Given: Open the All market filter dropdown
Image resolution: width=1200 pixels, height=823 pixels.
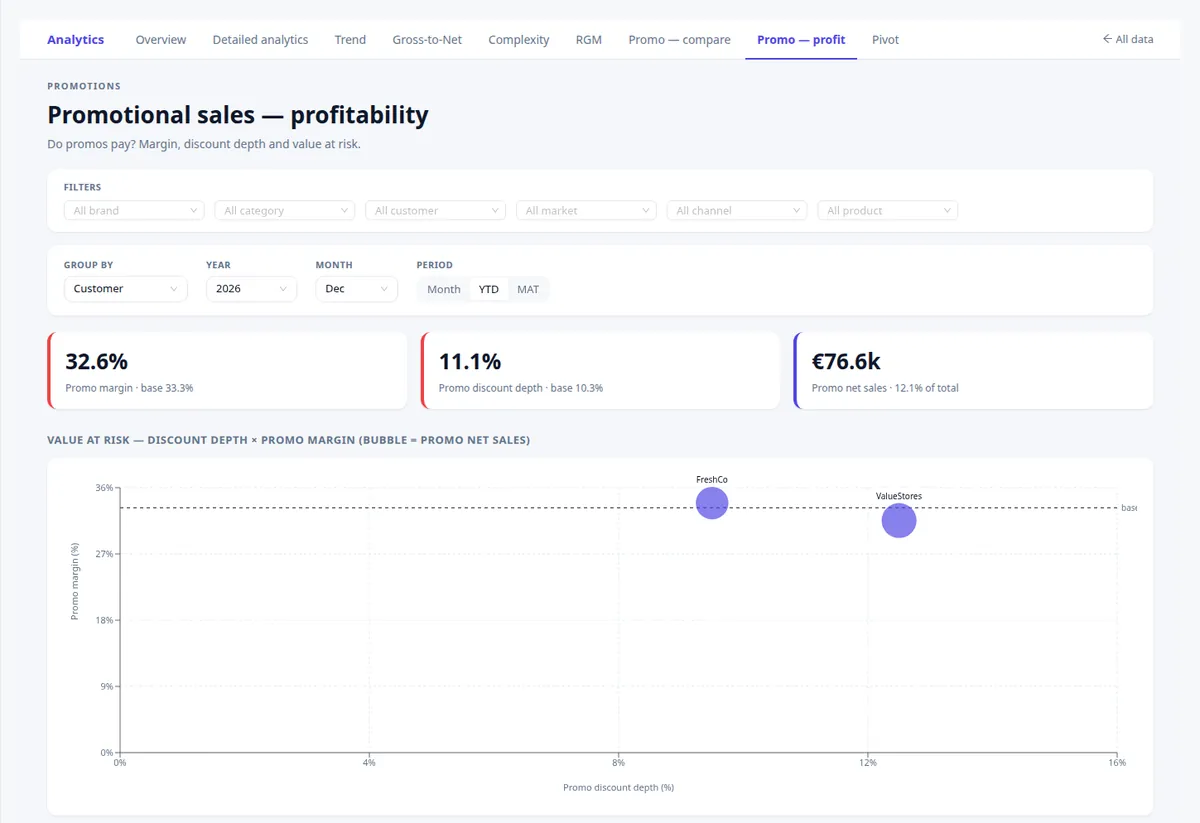Looking at the screenshot, I should tap(586, 211).
